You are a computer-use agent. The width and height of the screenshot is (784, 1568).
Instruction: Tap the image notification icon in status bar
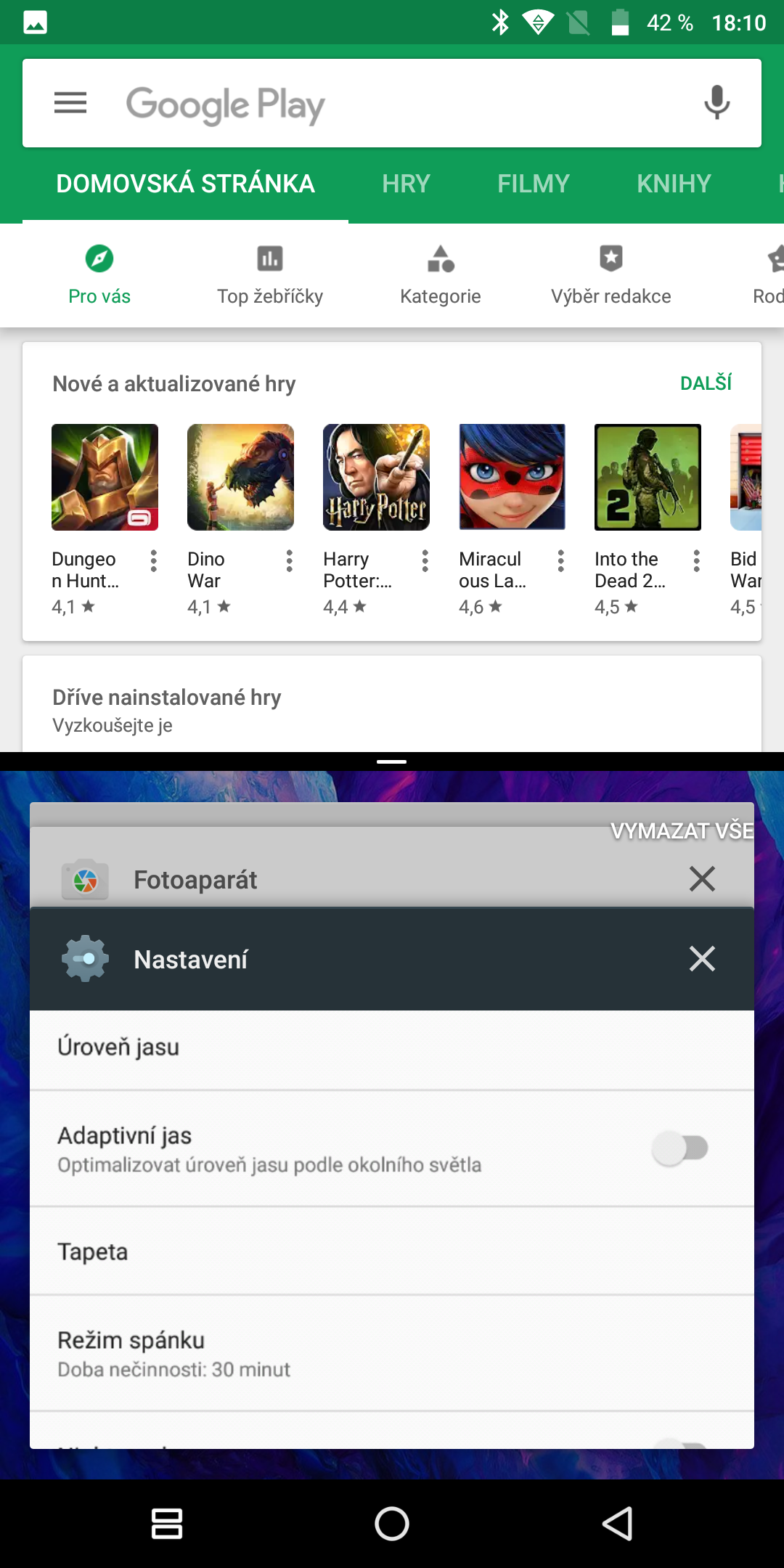35,23
